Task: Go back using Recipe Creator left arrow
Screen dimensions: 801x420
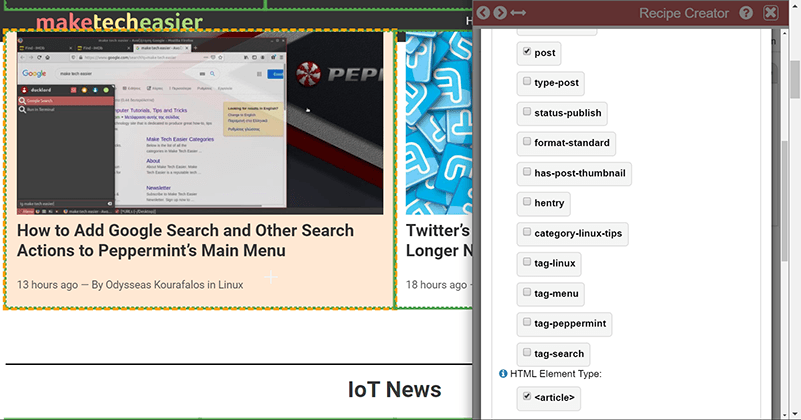Action: coord(483,13)
